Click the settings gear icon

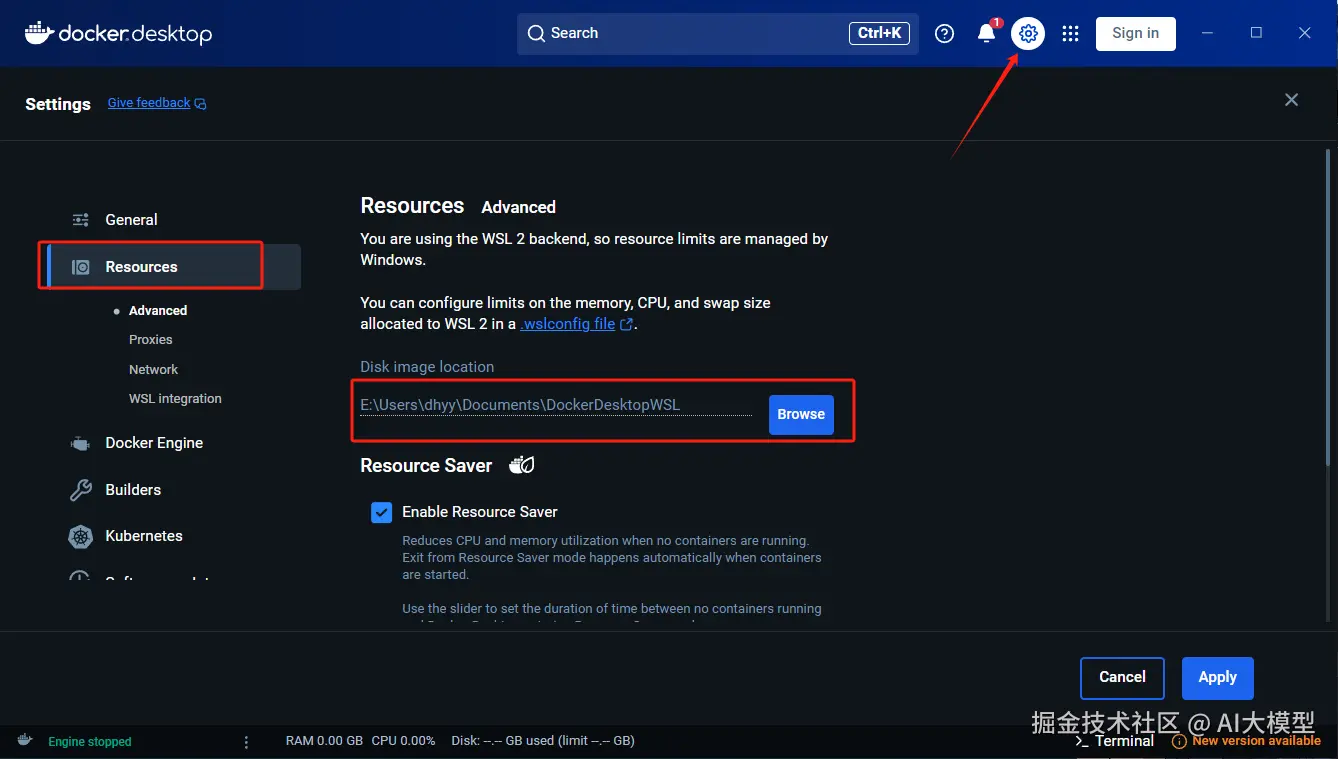tap(1028, 34)
